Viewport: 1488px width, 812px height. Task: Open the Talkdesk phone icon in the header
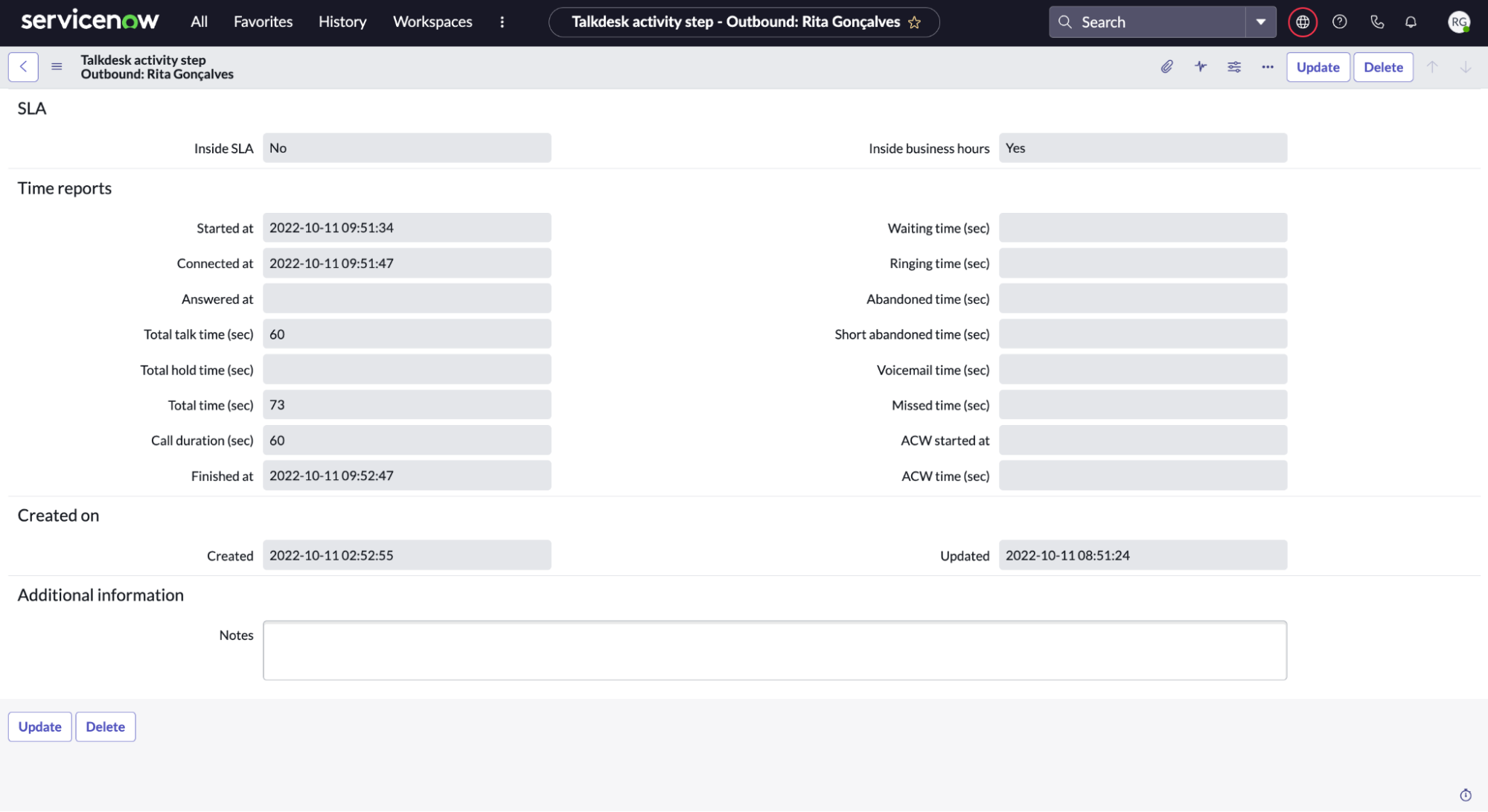click(1376, 22)
